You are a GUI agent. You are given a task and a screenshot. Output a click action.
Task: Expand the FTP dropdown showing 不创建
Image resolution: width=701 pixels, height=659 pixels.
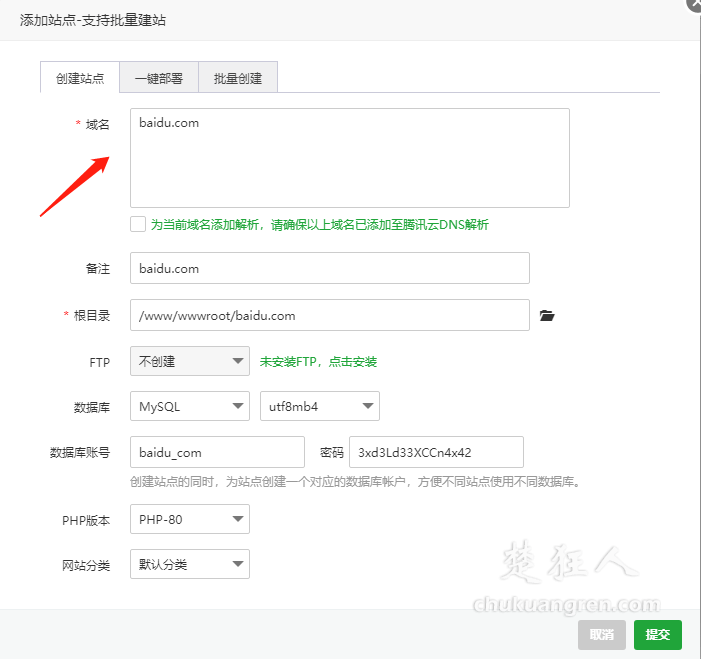[189, 361]
